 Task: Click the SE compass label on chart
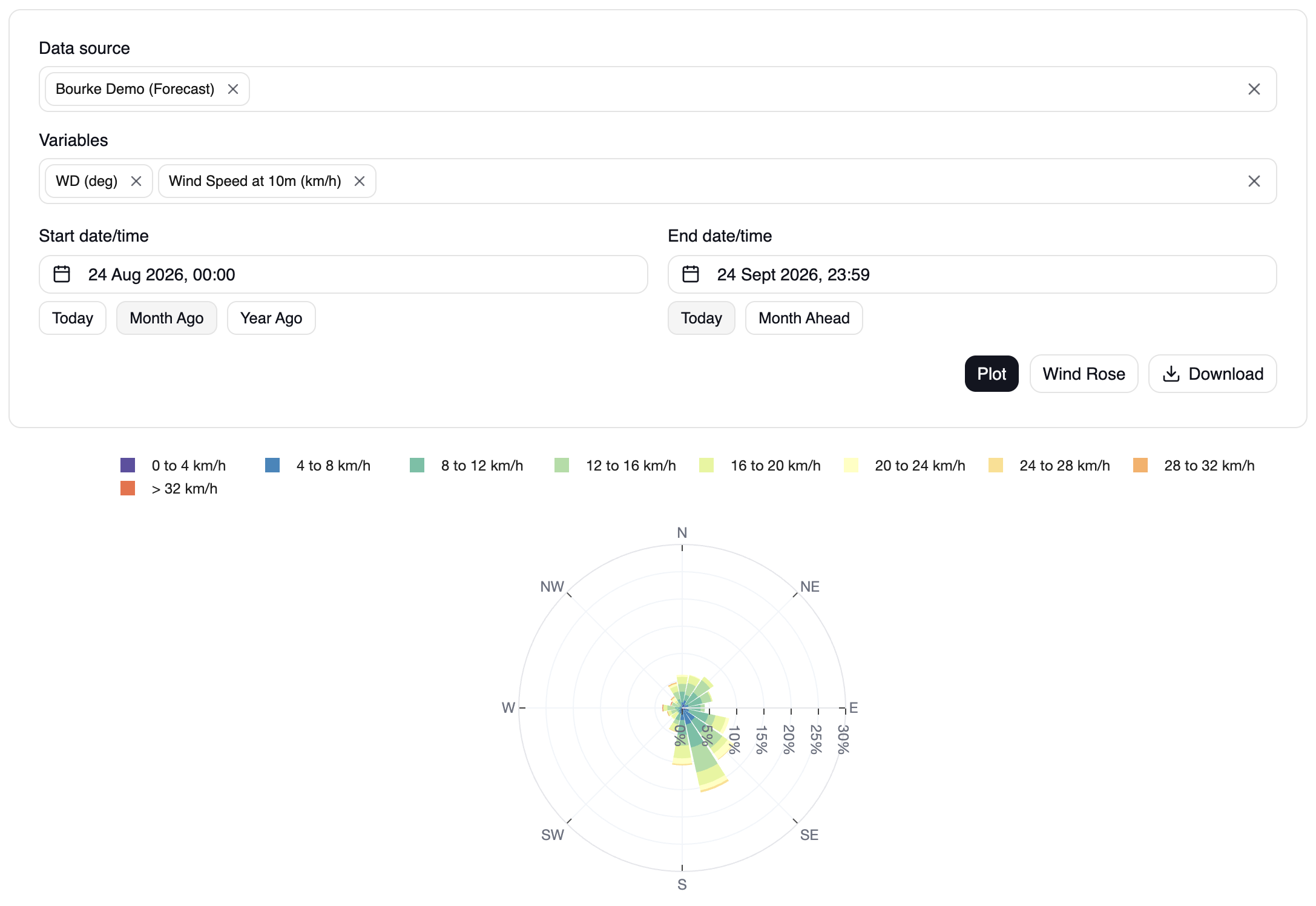pyautogui.click(x=809, y=835)
